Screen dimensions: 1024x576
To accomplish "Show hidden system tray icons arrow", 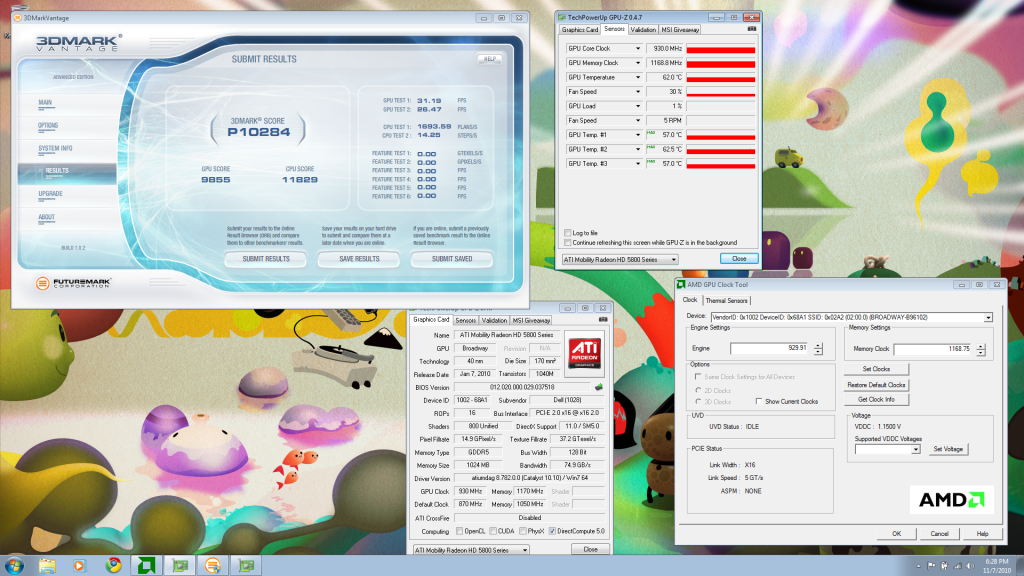I will click(x=918, y=566).
